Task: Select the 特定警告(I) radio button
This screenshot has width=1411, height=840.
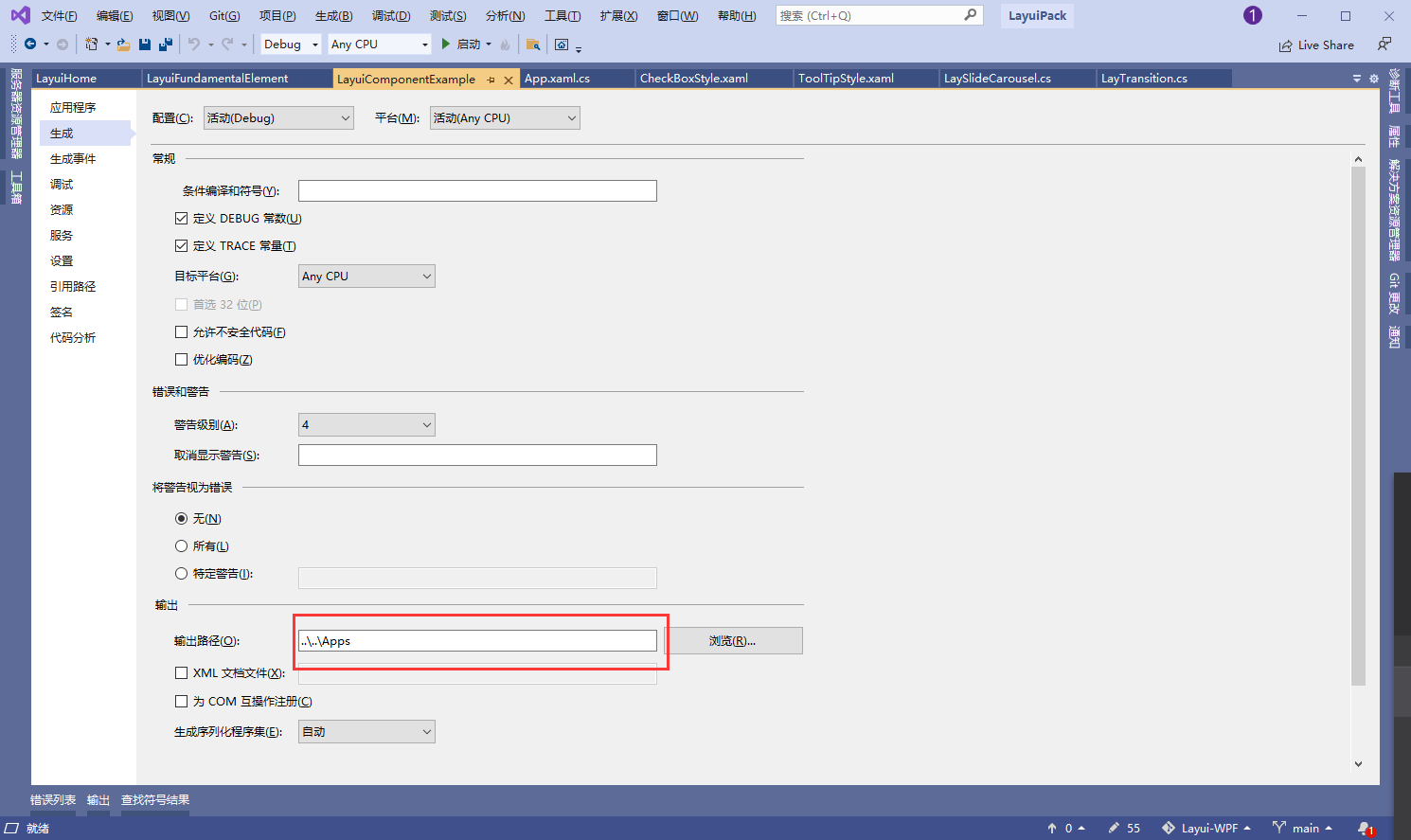Action: point(181,573)
